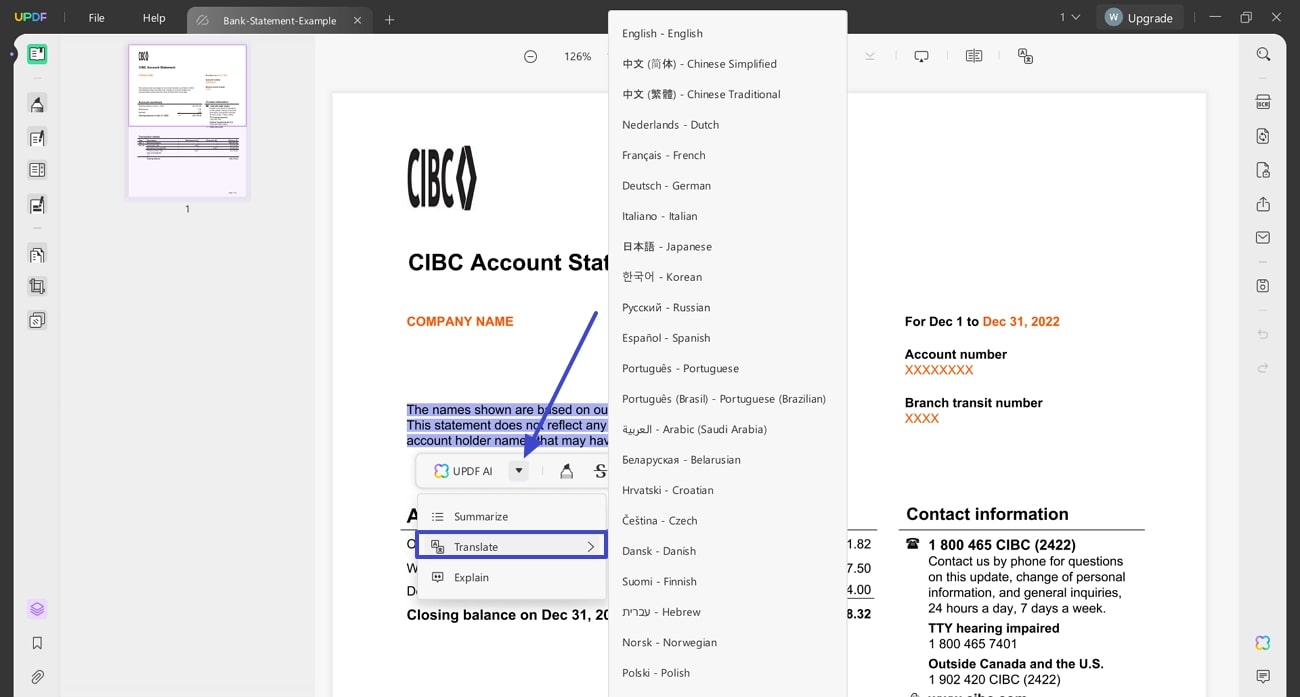
Task: Open the bookmarks icon in left sidebar
Action: [36, 643]
